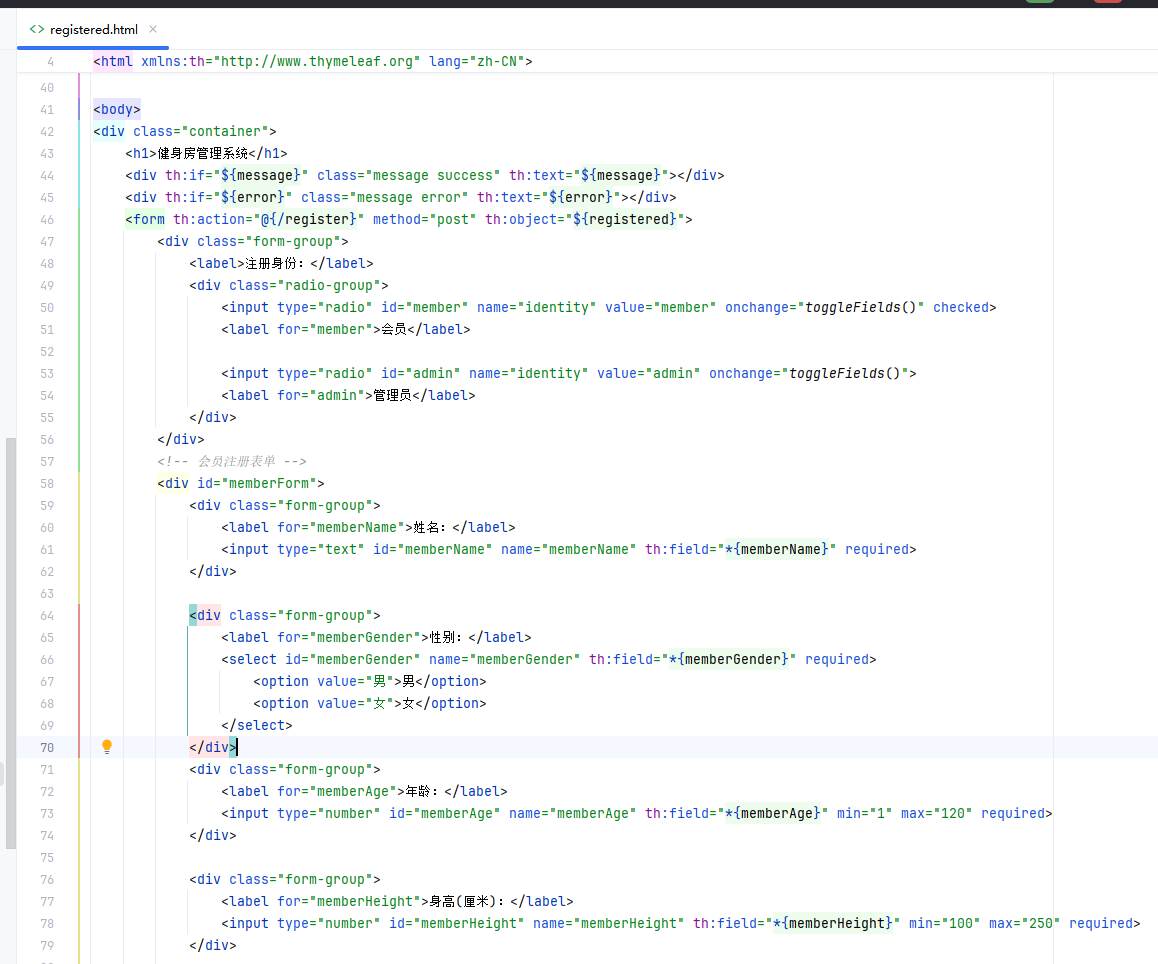
Task: Click the 姓名 label on line 60
Action: point(369,527)
